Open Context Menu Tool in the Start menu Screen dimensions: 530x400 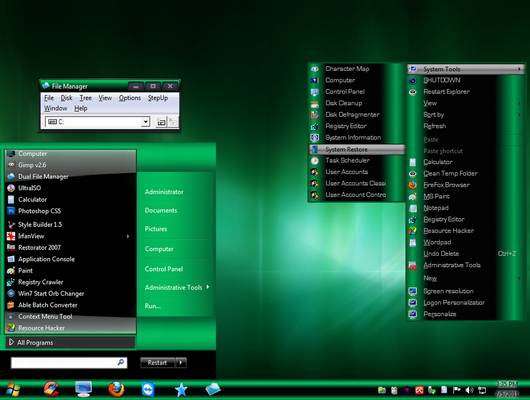70,316
